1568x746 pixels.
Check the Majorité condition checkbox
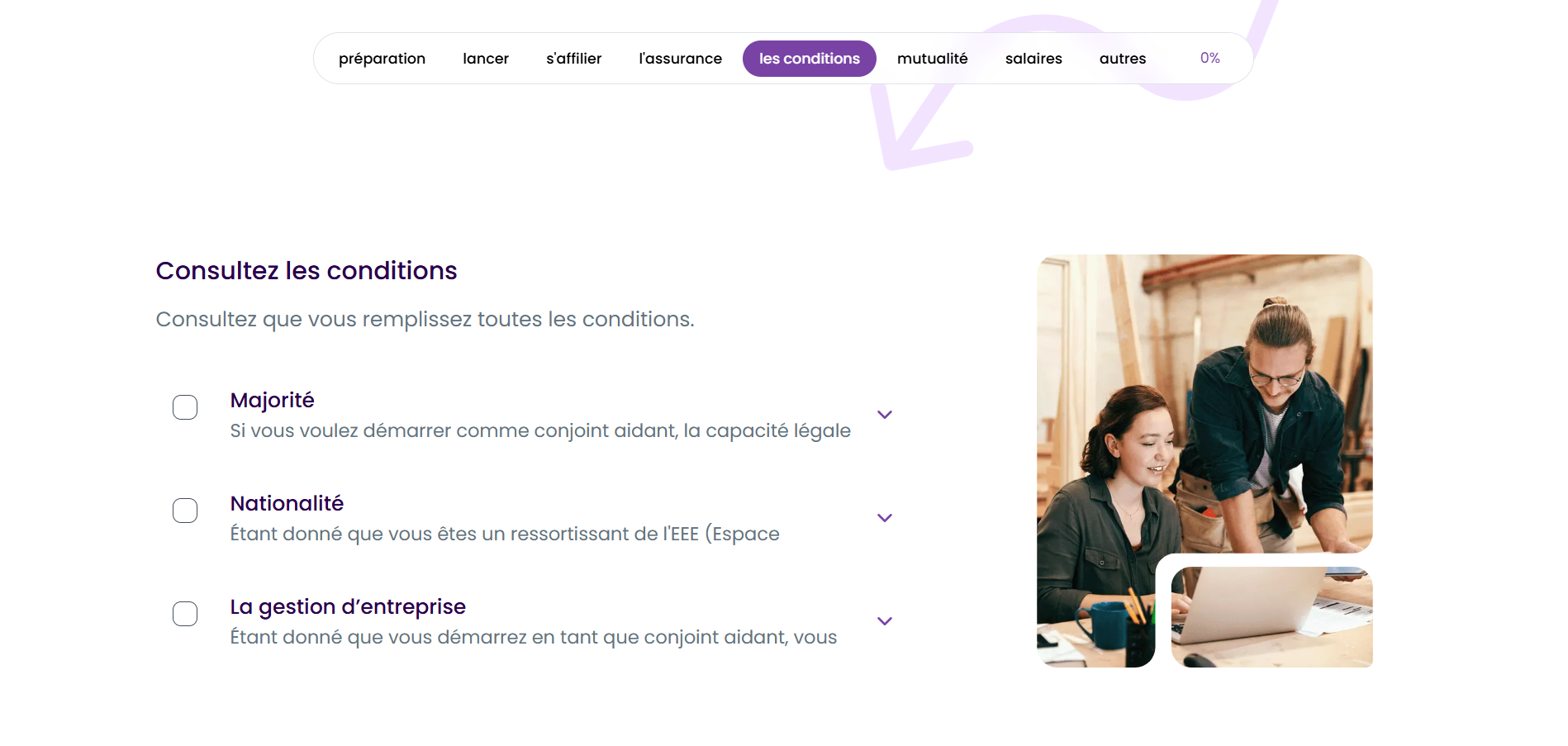coord(185,406)
